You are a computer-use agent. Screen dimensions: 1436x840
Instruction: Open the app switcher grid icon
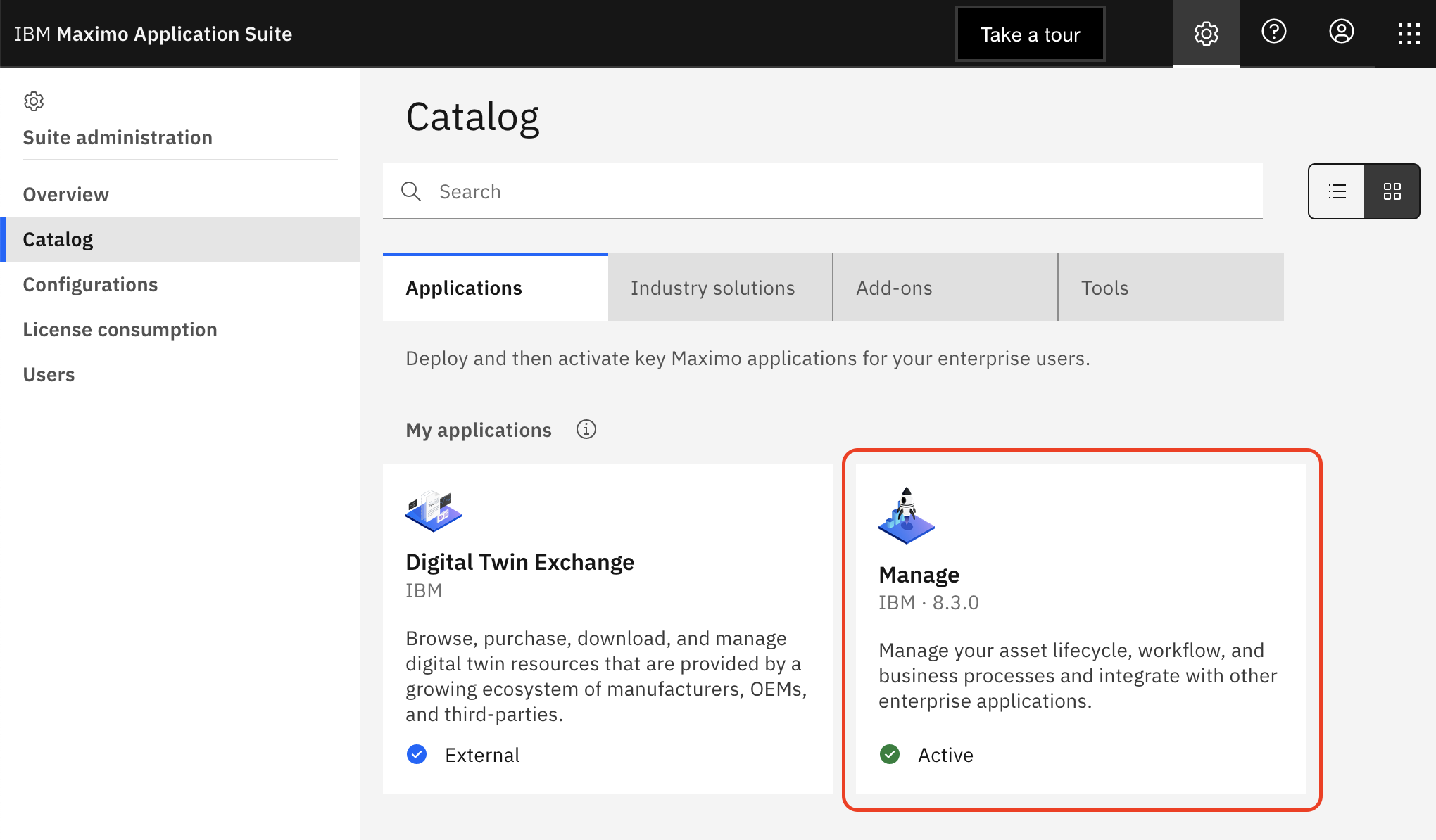point(1409,33)
